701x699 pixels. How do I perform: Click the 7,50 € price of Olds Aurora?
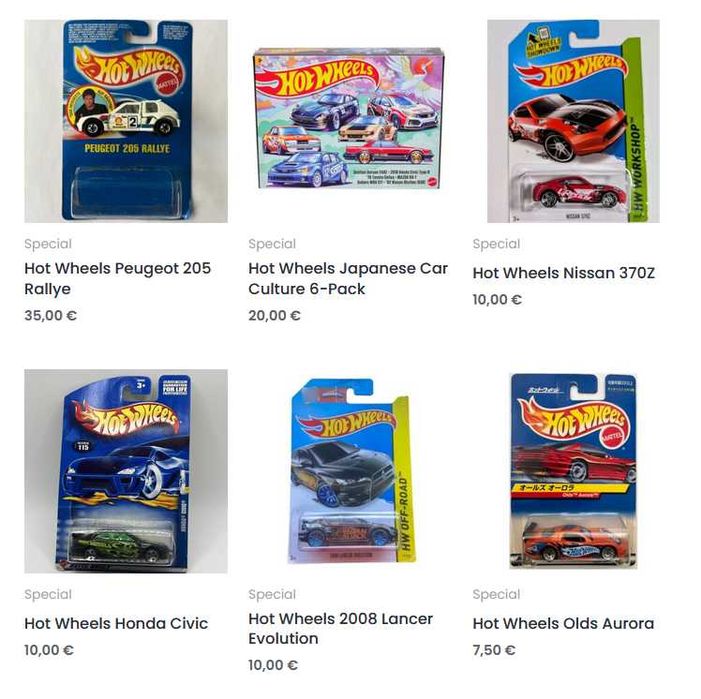click(x=494, y=650)
